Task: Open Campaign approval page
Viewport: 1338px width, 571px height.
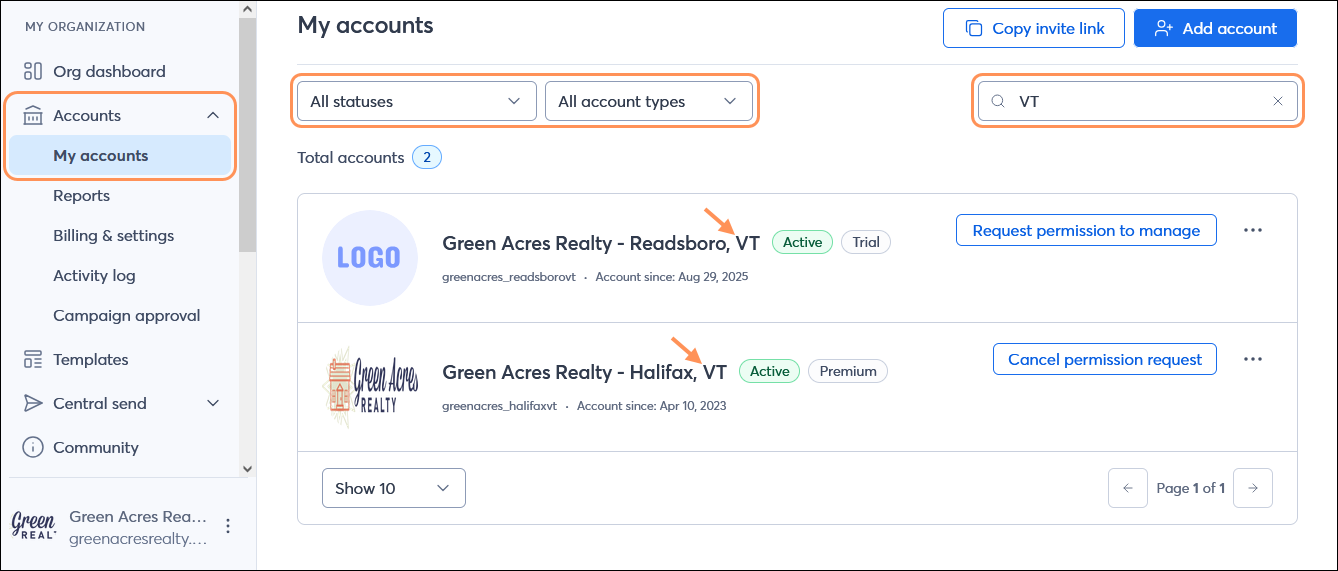Action: pyautogui.click(x=126, y=315)
